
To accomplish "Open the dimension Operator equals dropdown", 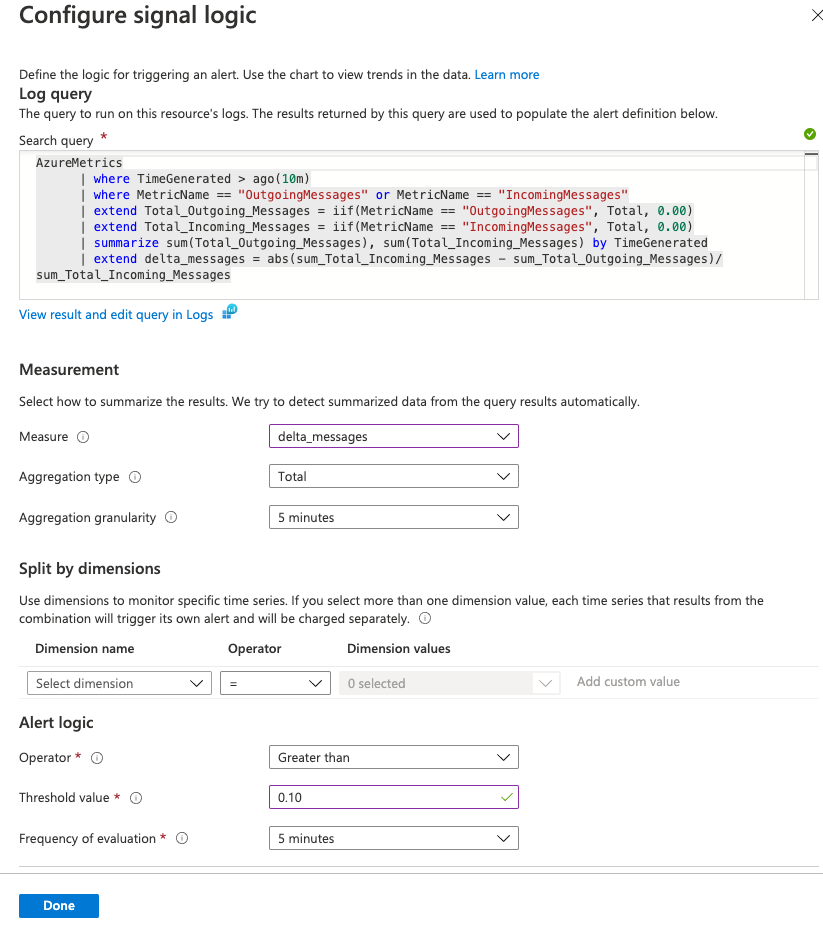I will point(275,683).
